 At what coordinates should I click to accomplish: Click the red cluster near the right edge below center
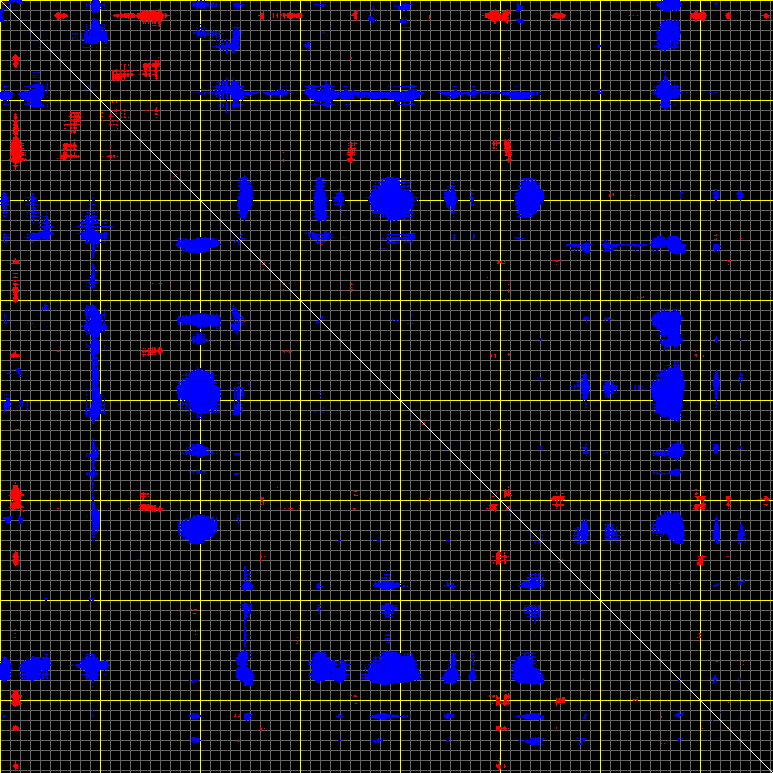[x=700, y=498]
